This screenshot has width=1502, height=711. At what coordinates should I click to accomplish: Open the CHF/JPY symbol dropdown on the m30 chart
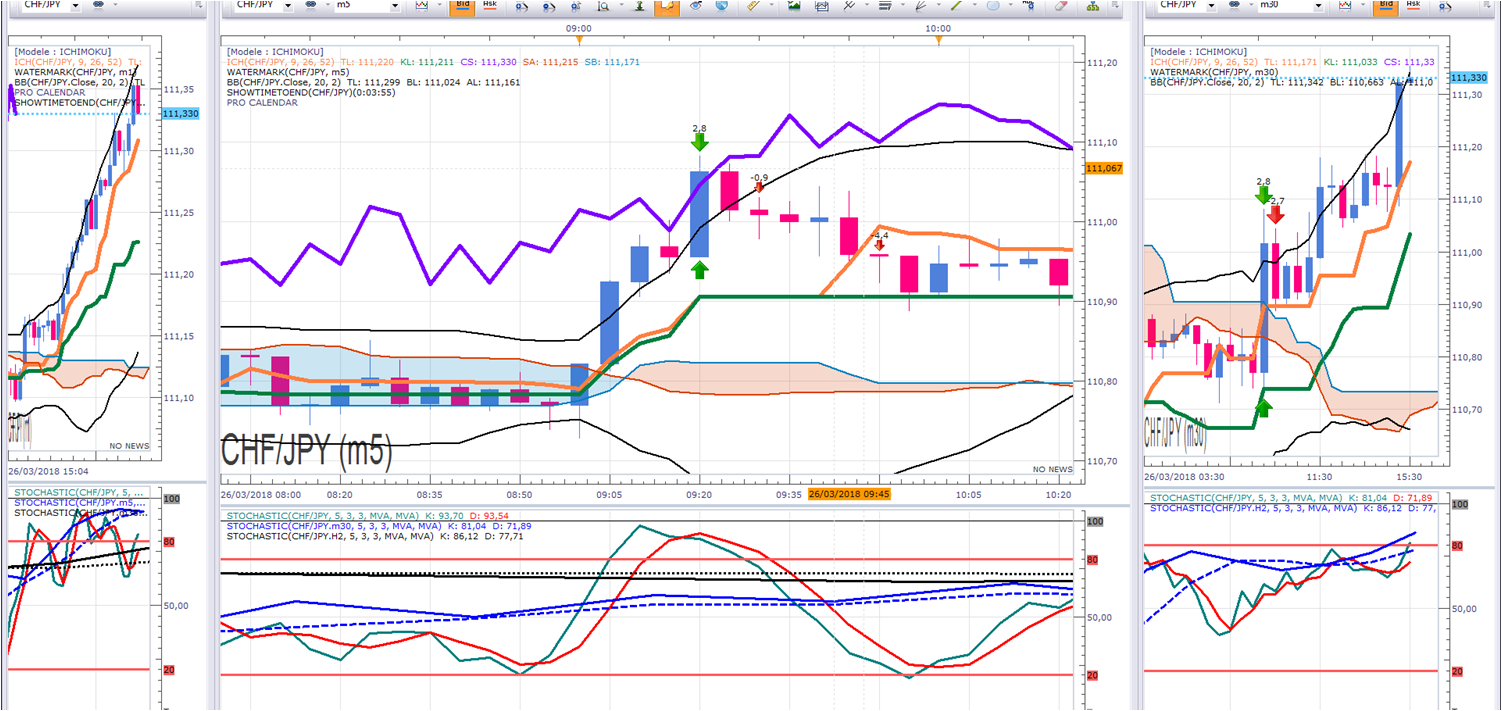pyautogui.click(x=1211, y=6)
